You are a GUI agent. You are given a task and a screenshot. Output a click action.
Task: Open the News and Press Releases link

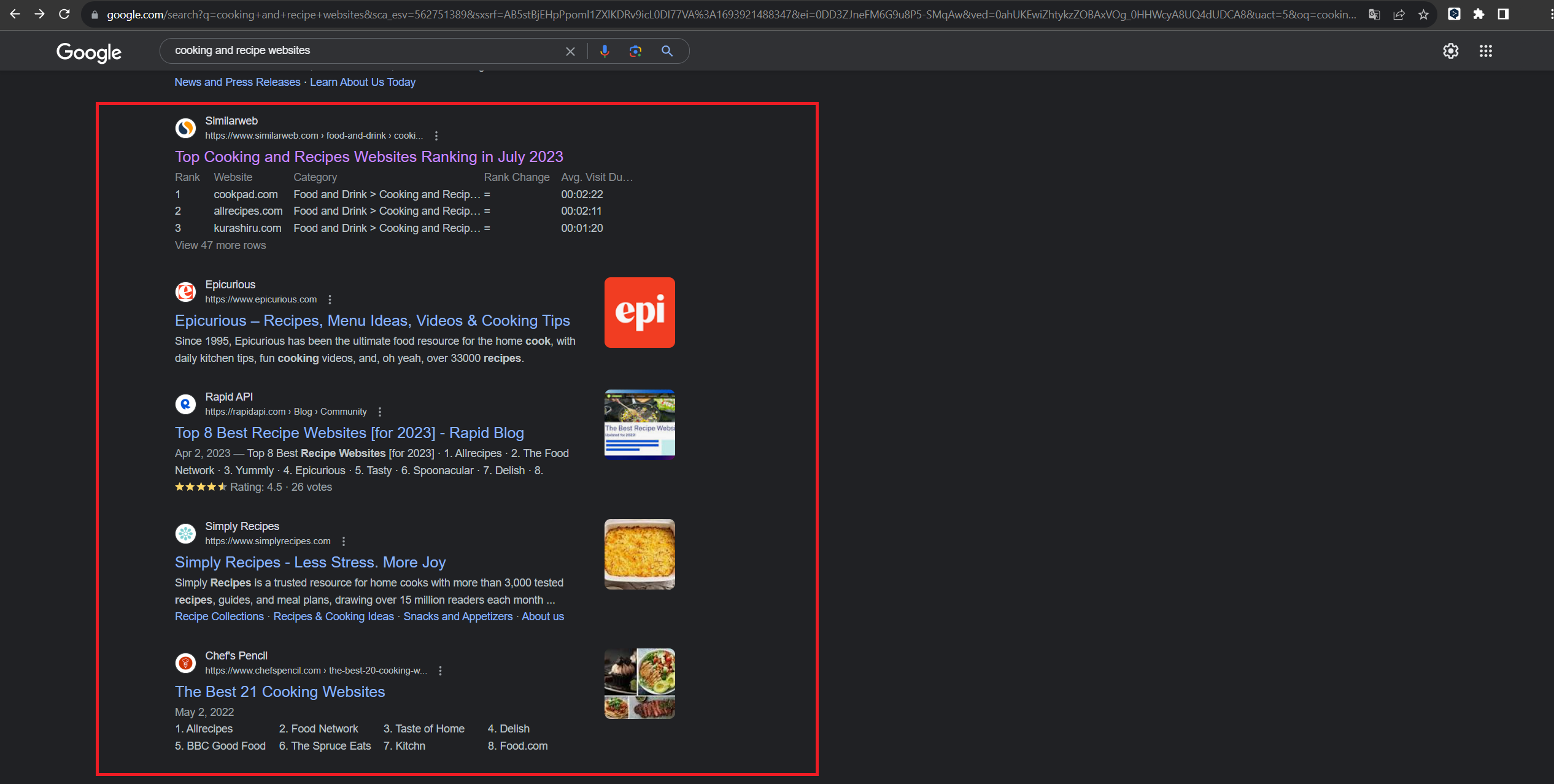coord(238,82)
